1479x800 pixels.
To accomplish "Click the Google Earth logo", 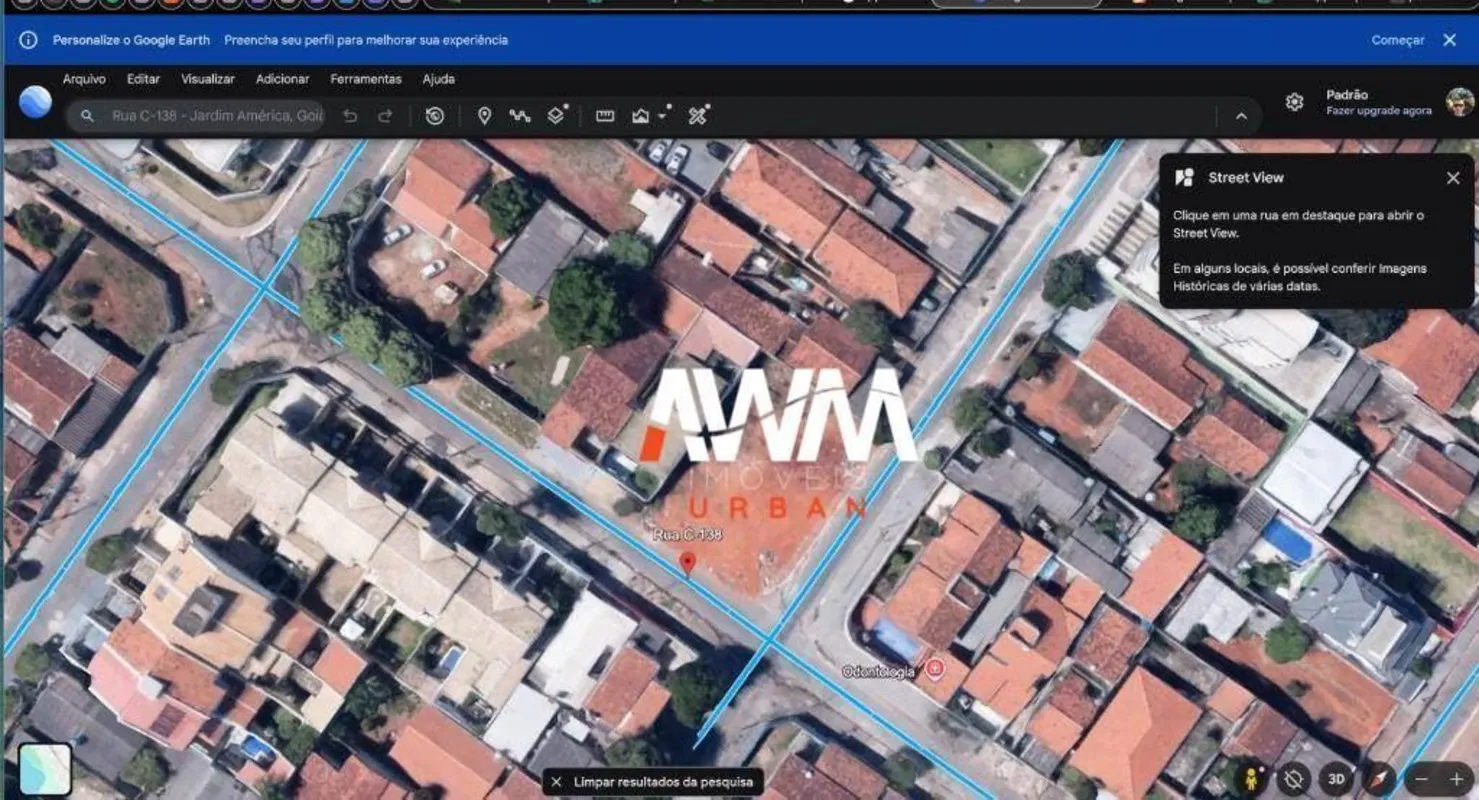I will [x=35, y=102].
